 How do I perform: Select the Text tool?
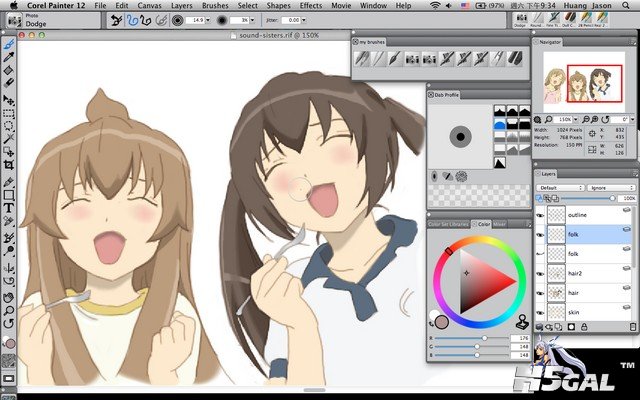tap(9, 208)
